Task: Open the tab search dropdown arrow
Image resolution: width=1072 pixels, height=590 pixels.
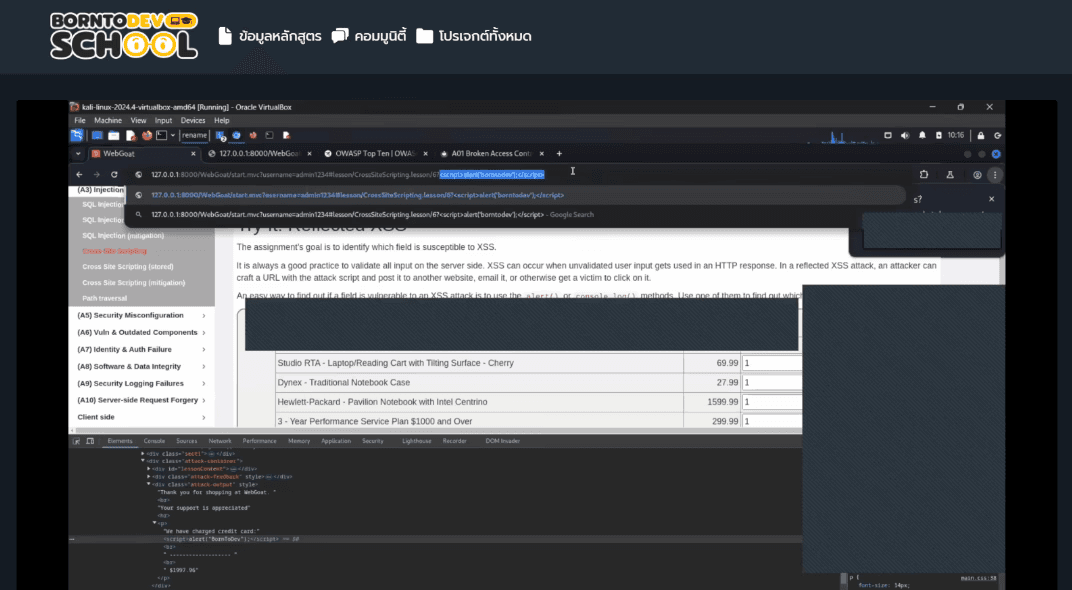Action: tap(78, 154)
